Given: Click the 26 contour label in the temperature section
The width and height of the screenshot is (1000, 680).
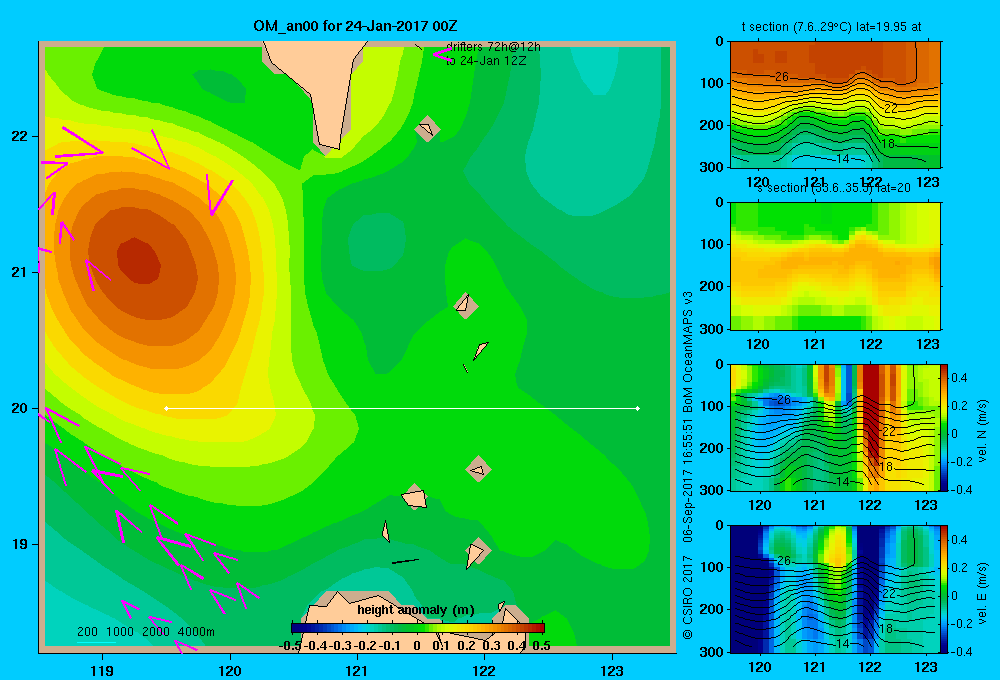Looking at the screenshot, I should pos(782,77).
